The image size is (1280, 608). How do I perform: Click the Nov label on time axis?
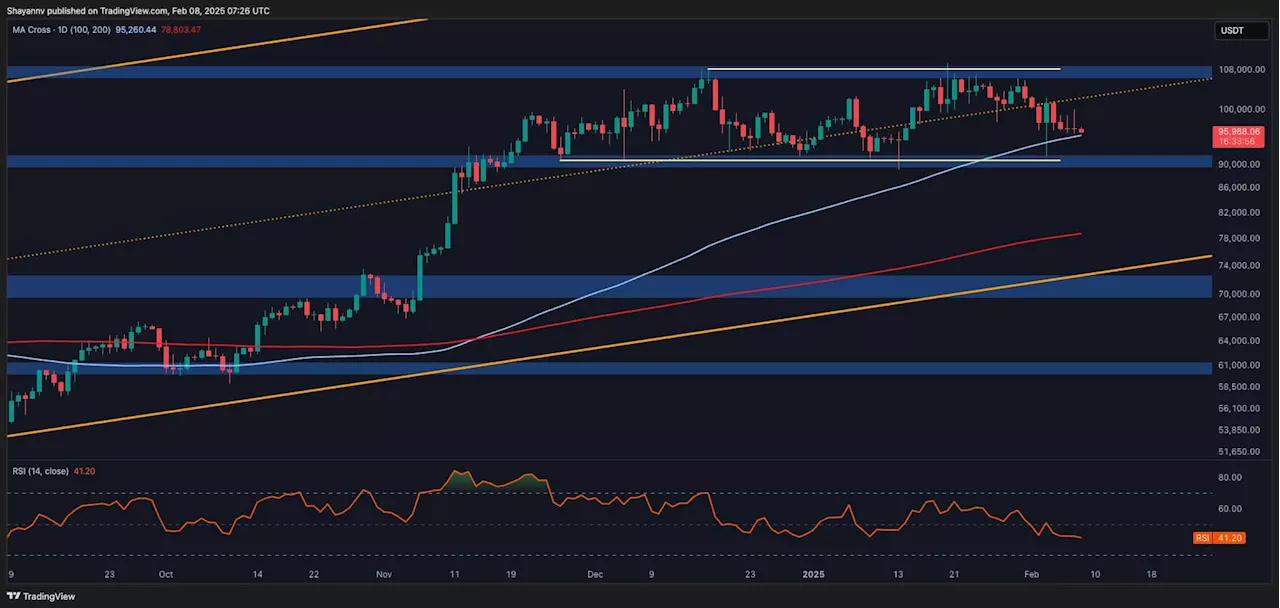[385, 575]
